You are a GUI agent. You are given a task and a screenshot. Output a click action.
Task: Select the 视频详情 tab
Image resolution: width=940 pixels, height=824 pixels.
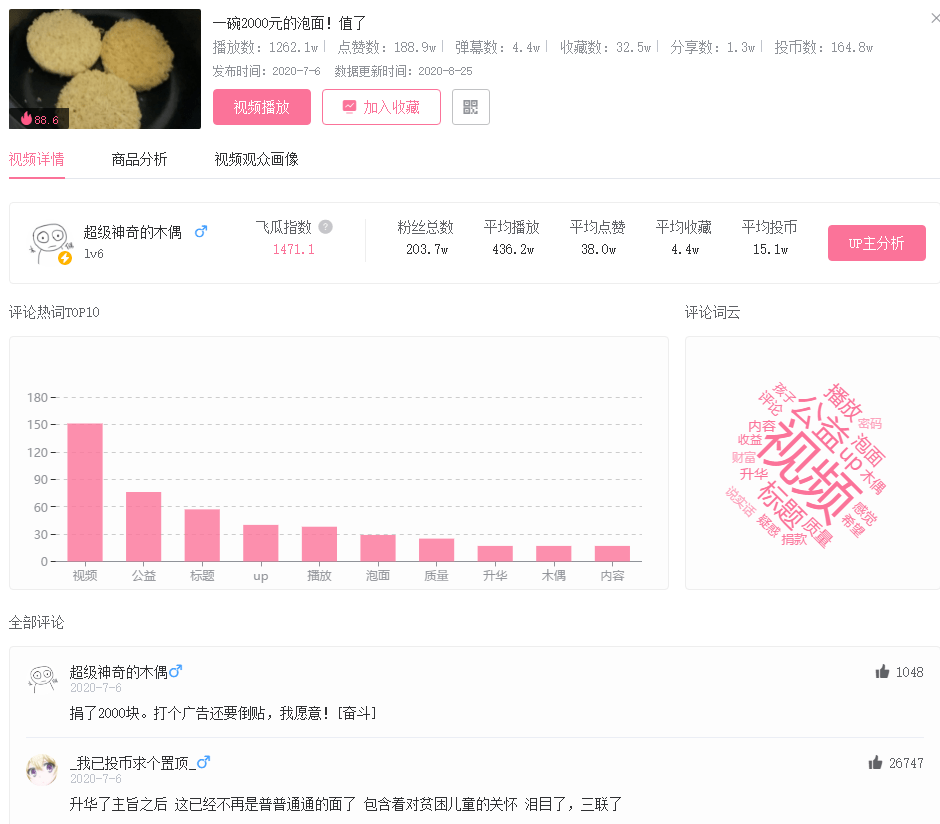click(37, 159)
